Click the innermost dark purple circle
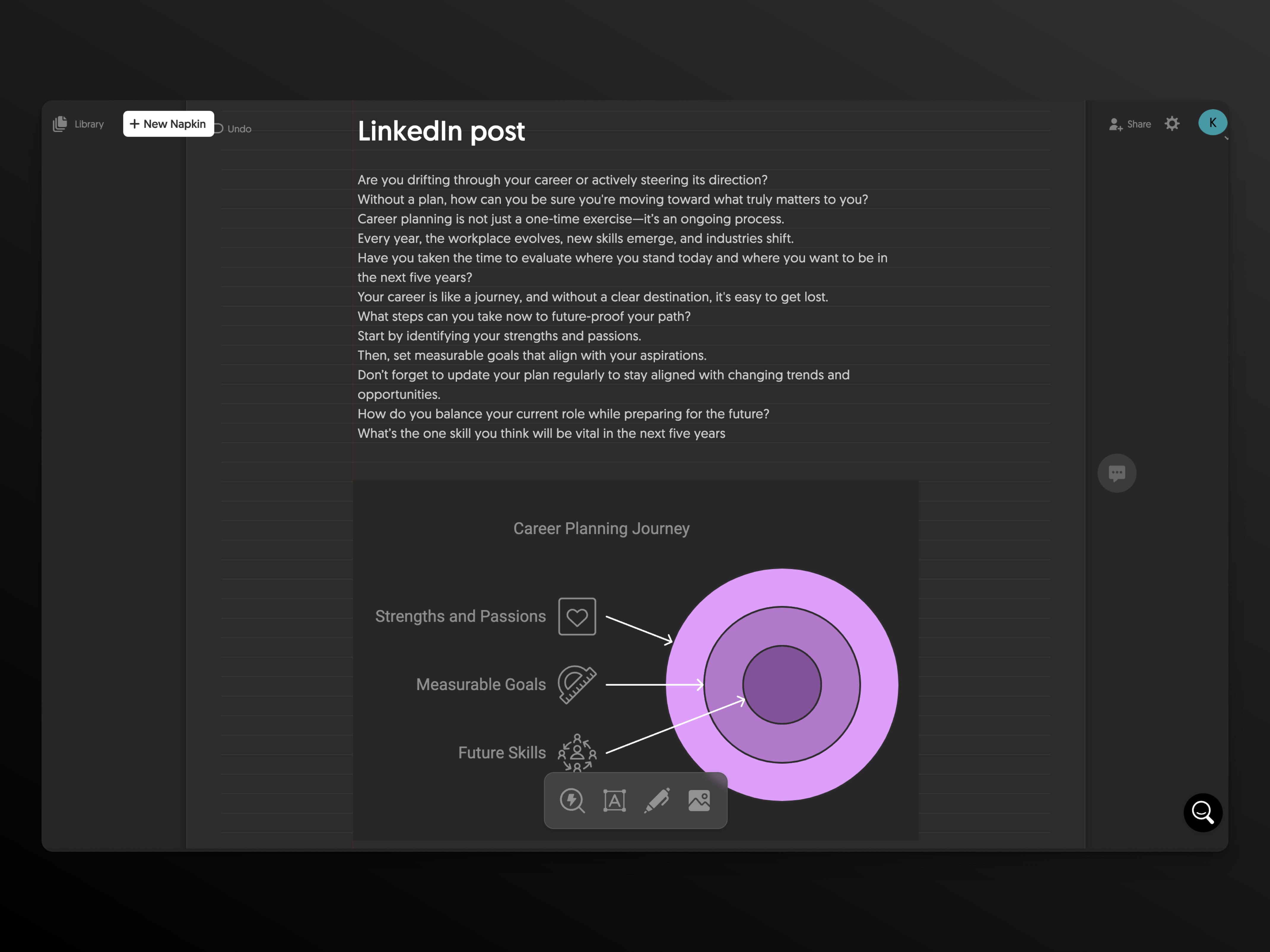 pyautogui.click(x=782, y=684)
